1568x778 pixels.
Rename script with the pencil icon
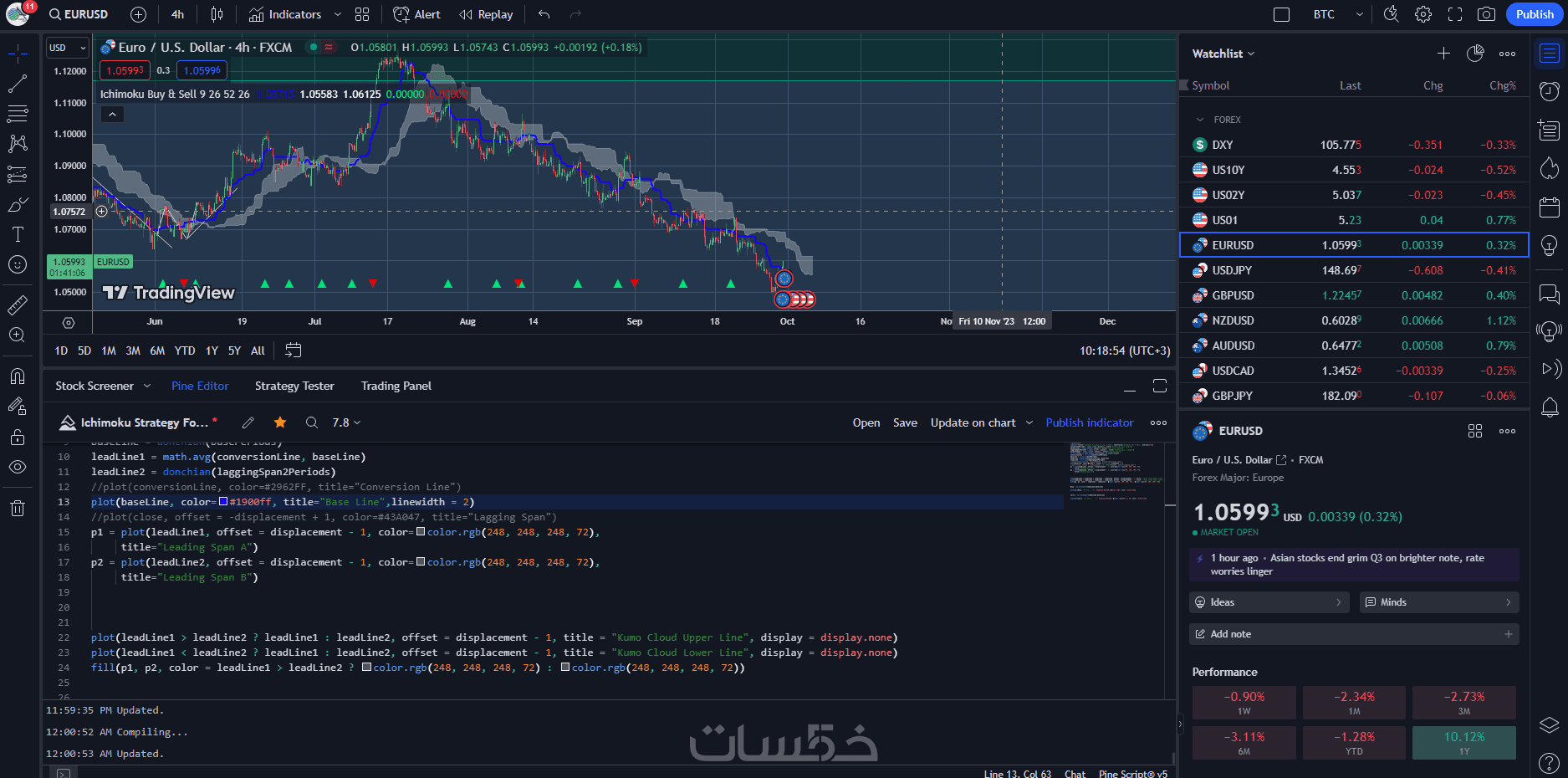[x=248, y=422]
